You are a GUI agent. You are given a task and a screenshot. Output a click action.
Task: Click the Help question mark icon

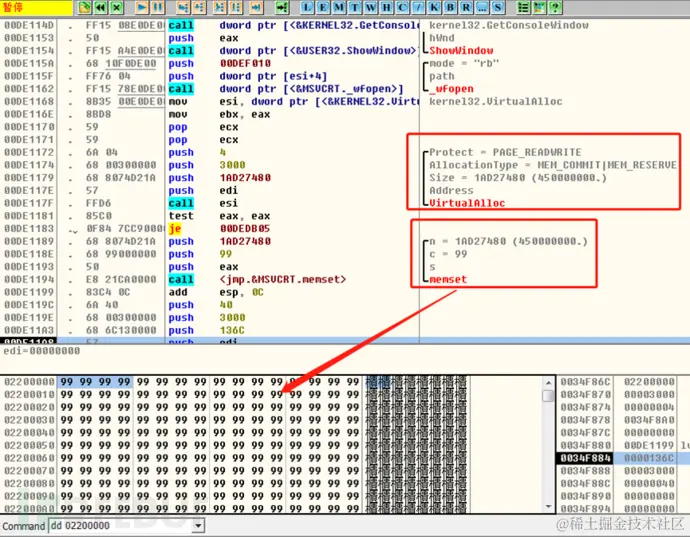point(555,7)
